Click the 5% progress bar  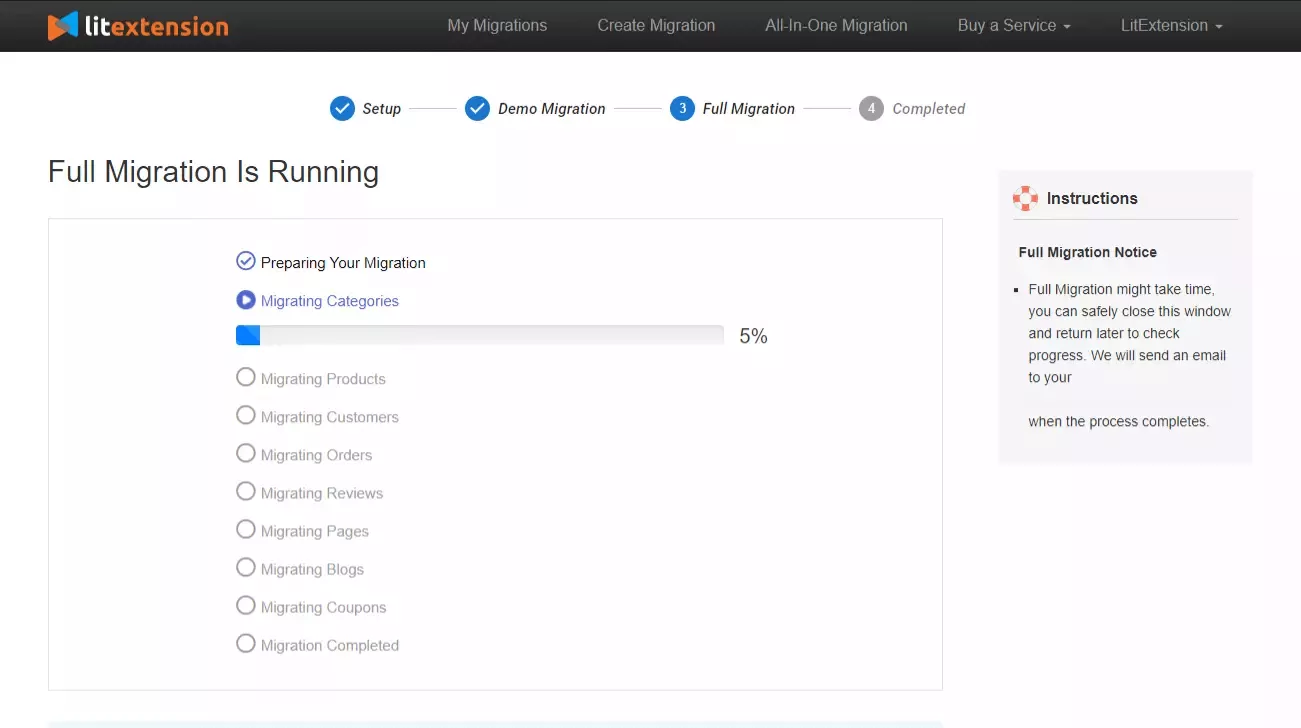click(480, 334)
